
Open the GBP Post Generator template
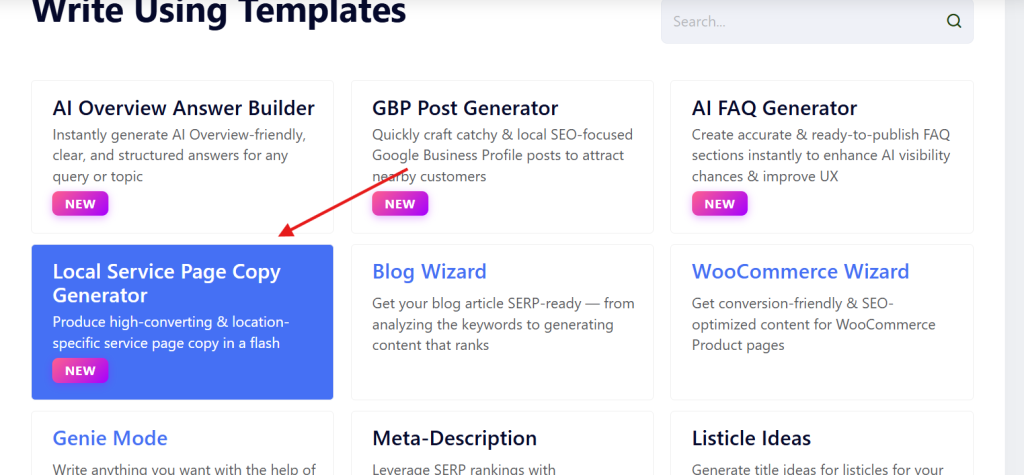click(x=465, y=108)
